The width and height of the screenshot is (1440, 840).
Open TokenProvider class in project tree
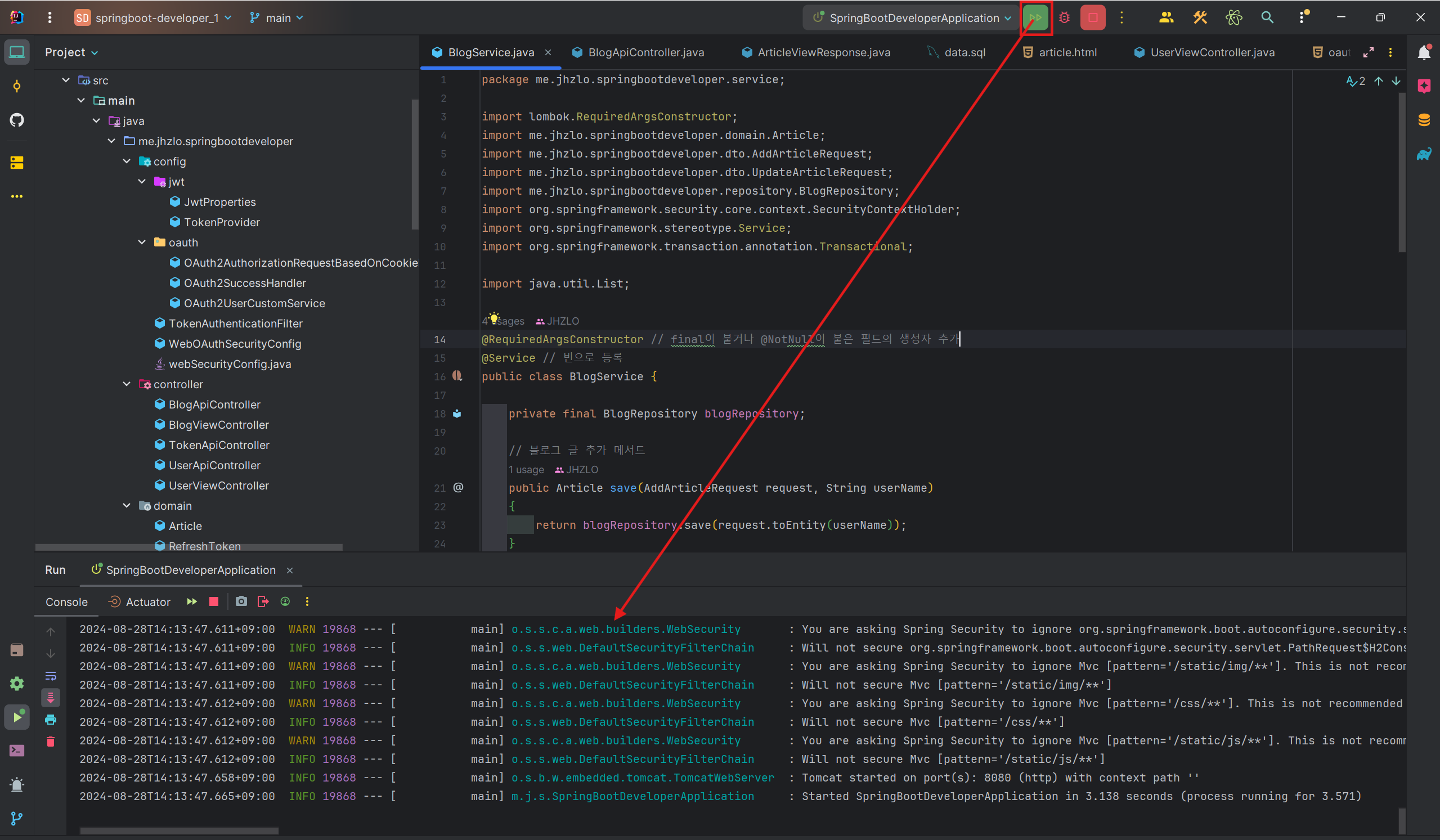pyautogui.click(x=221, y=222)
